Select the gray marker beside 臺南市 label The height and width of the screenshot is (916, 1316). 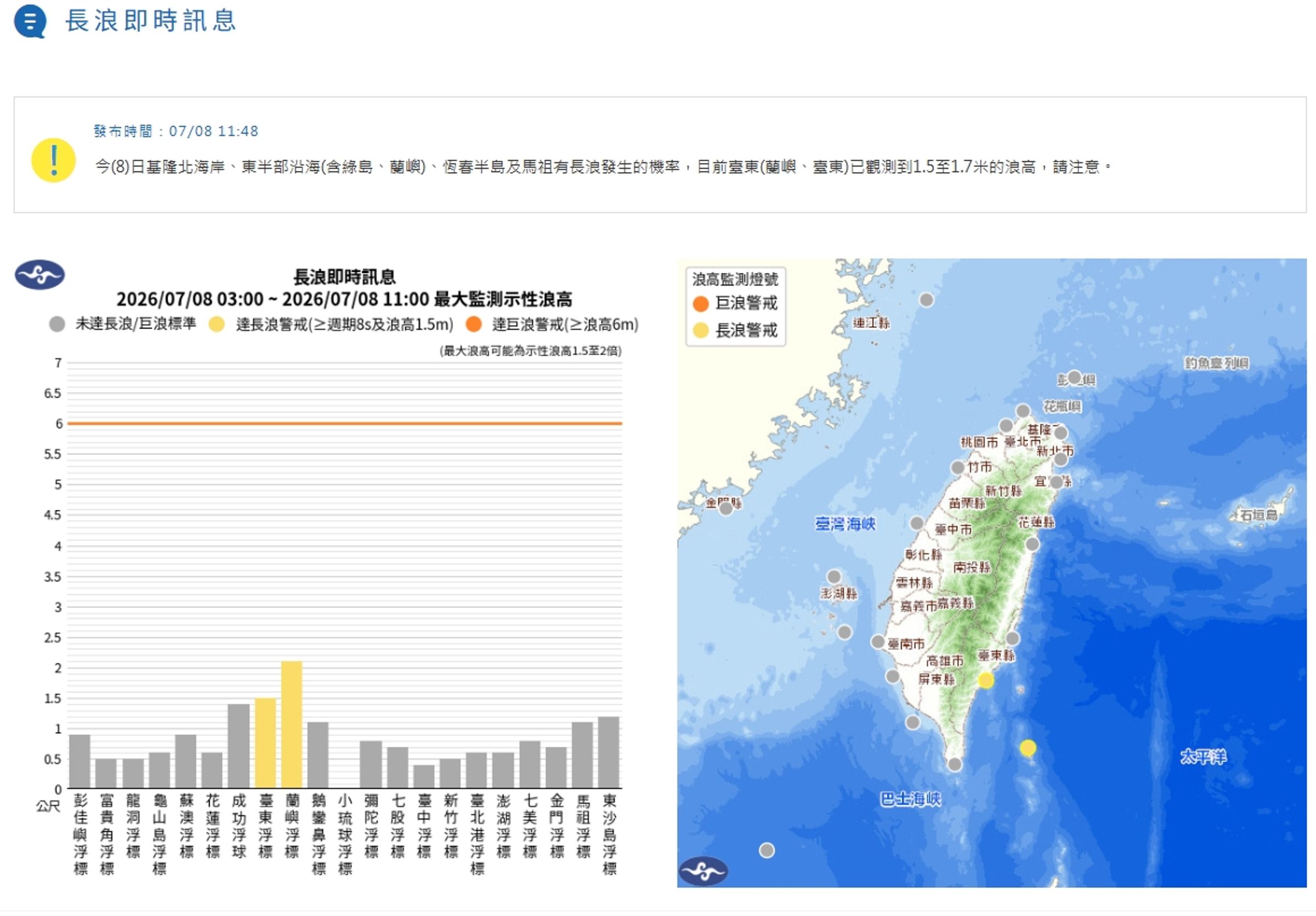877,641
